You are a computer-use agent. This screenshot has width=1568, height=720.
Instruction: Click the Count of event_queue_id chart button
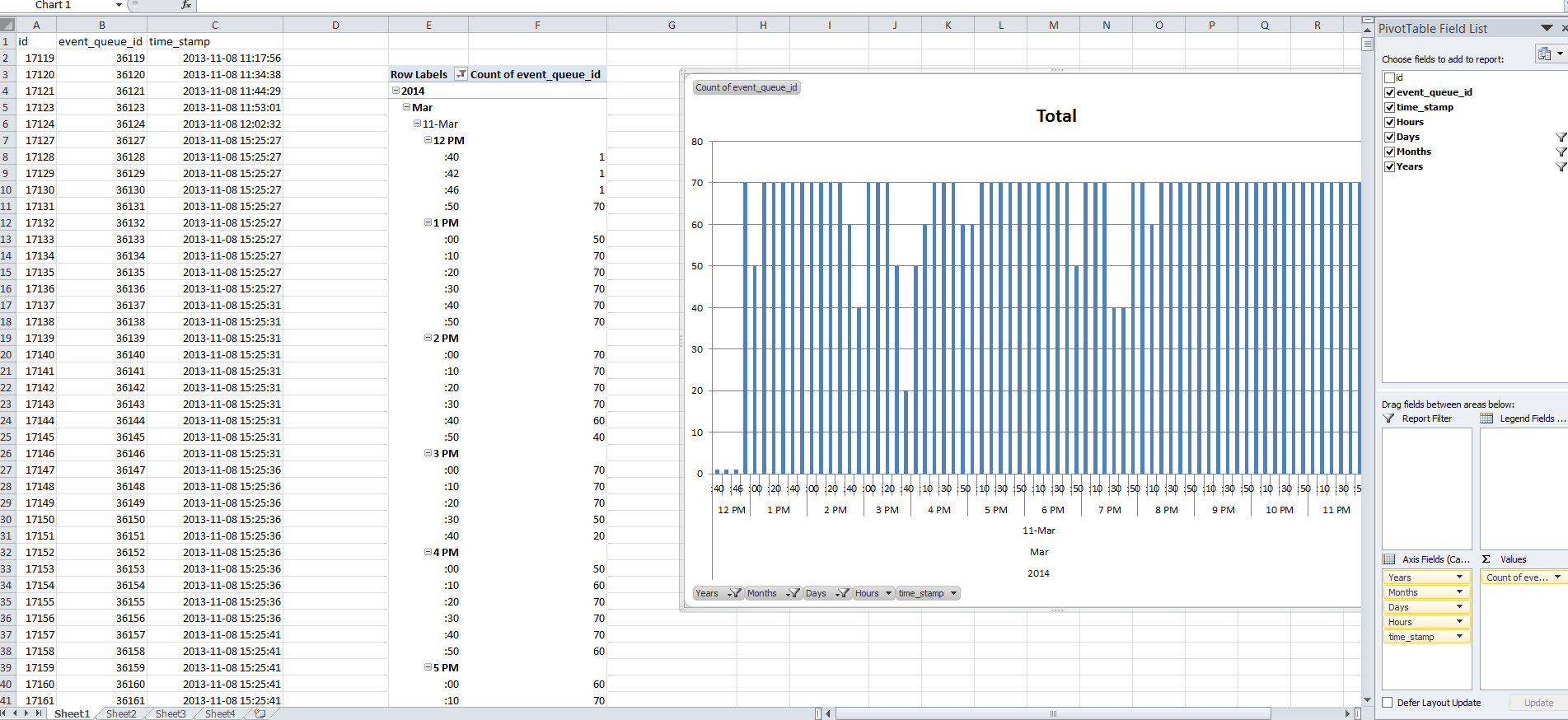pos(746,87)
